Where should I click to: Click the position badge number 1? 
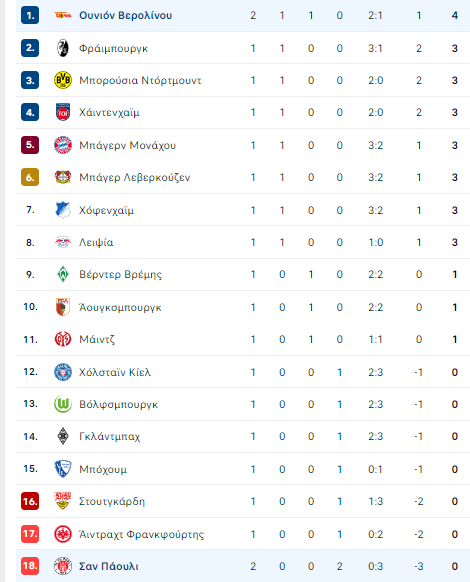point(30,15)
